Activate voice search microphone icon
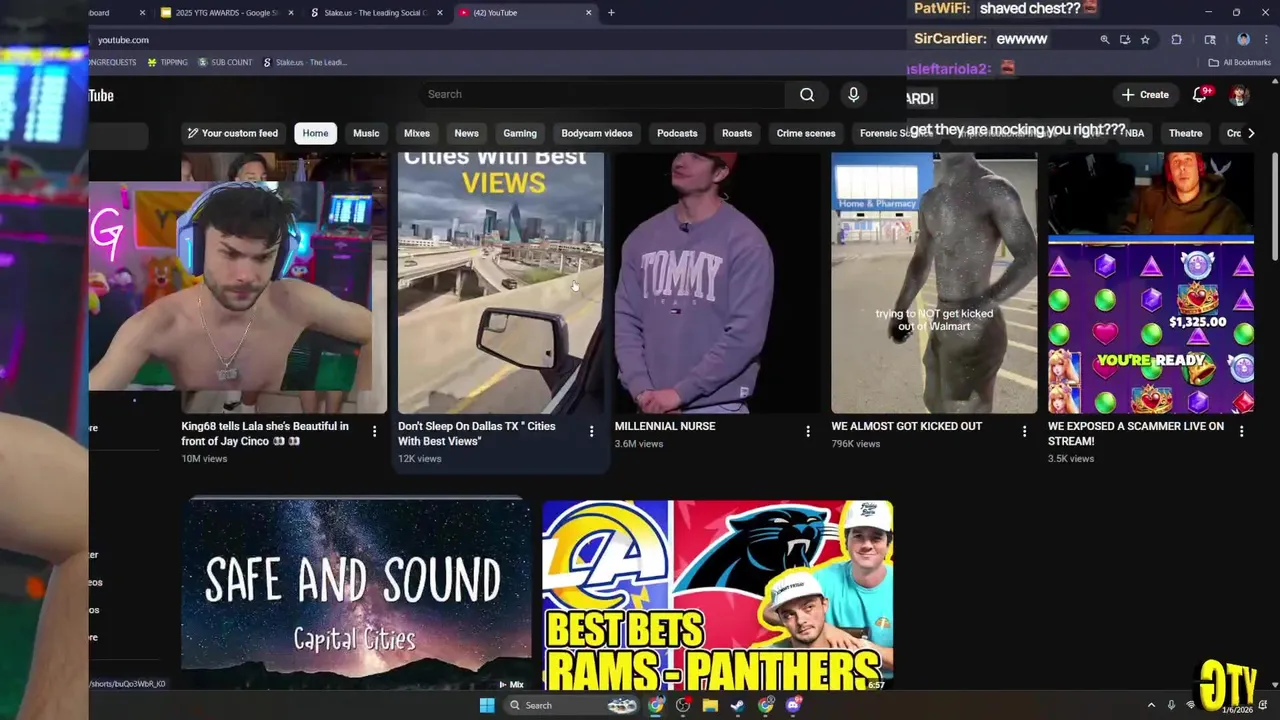1280x720 pixels. (x=853, y=94)
